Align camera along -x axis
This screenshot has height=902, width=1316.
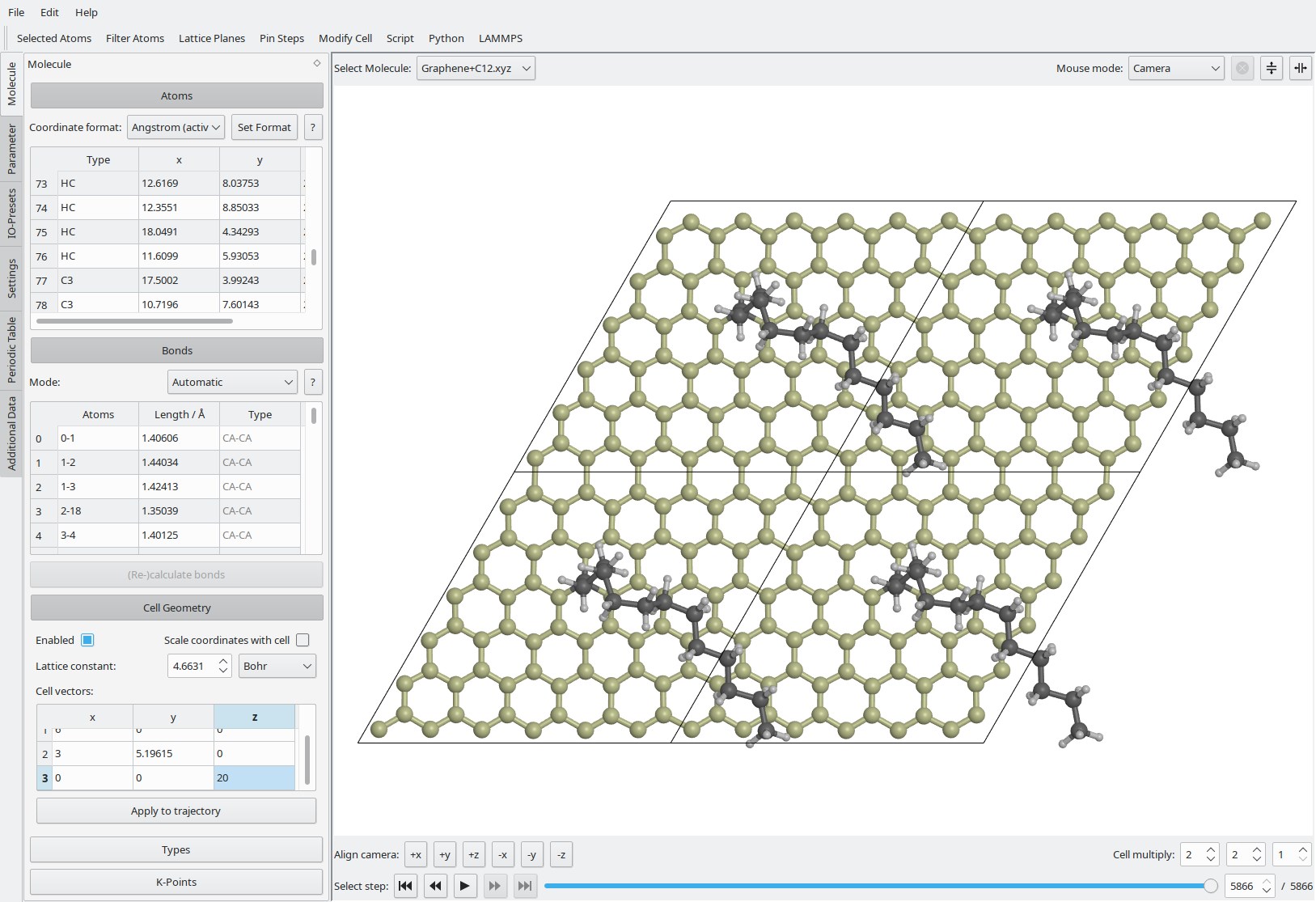tap(502, 854)
